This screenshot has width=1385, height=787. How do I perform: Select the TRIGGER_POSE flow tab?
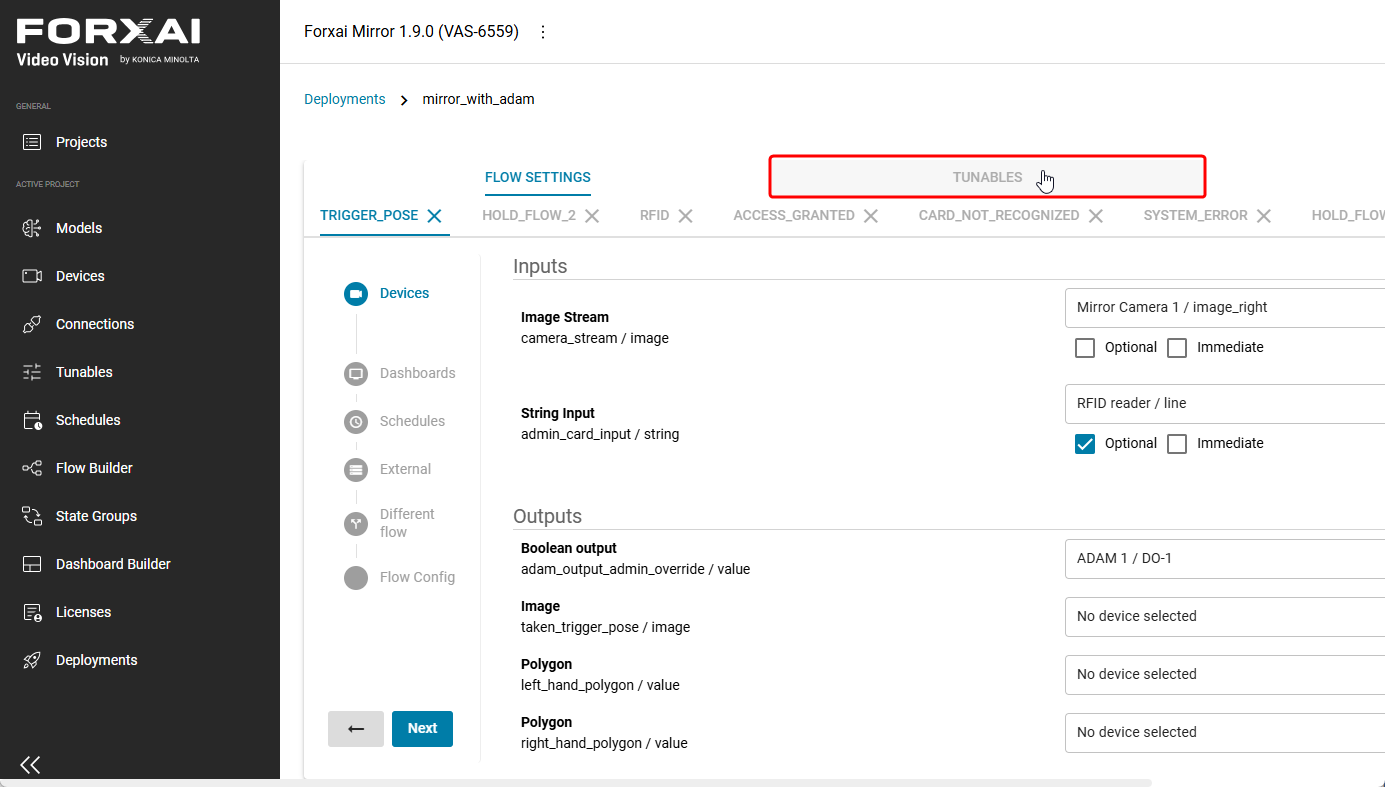pyautogui.click(x=369, y=215)
